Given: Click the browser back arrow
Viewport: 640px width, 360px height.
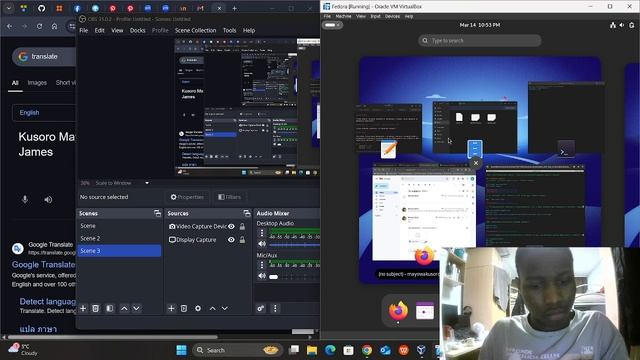Looking at the screenshot, I should pyautogui.click(x=9, y=26).
